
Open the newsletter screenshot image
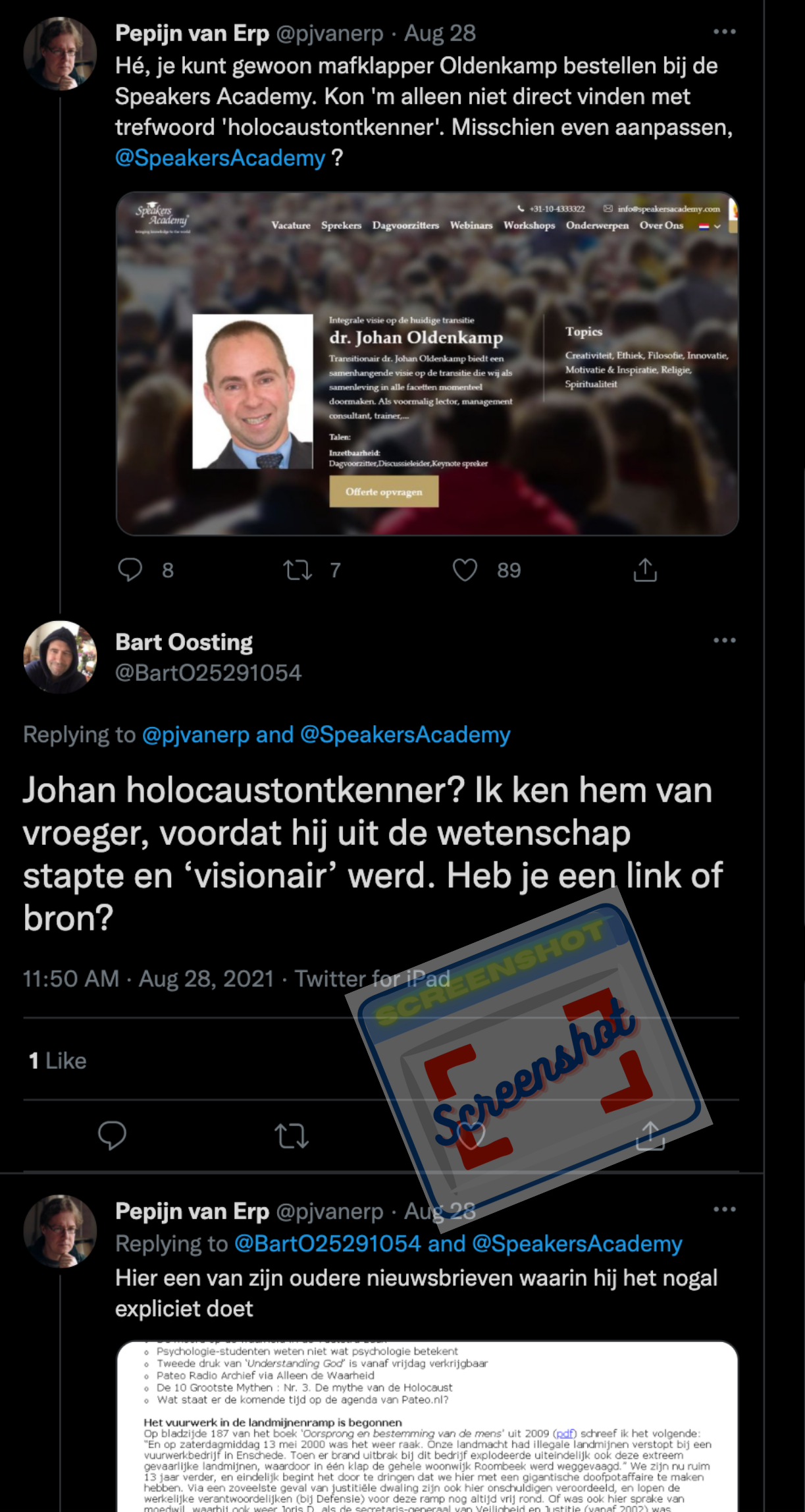pos(427,1426)
